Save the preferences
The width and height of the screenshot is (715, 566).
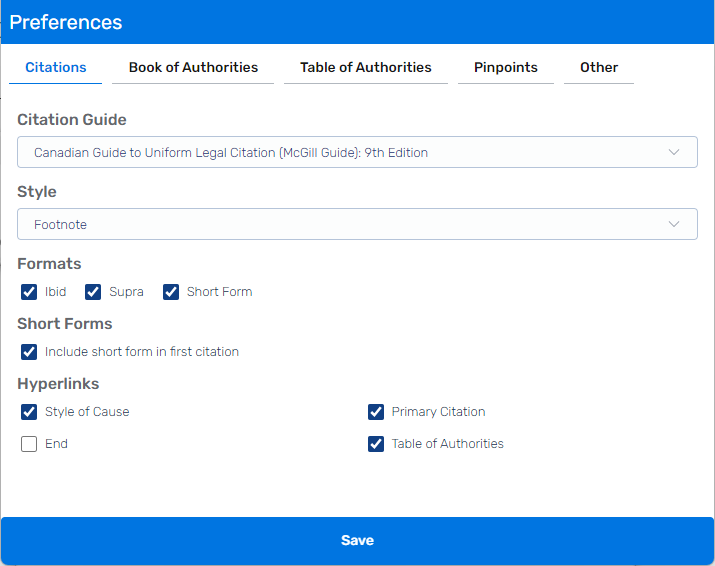click(x=358, y=540)
